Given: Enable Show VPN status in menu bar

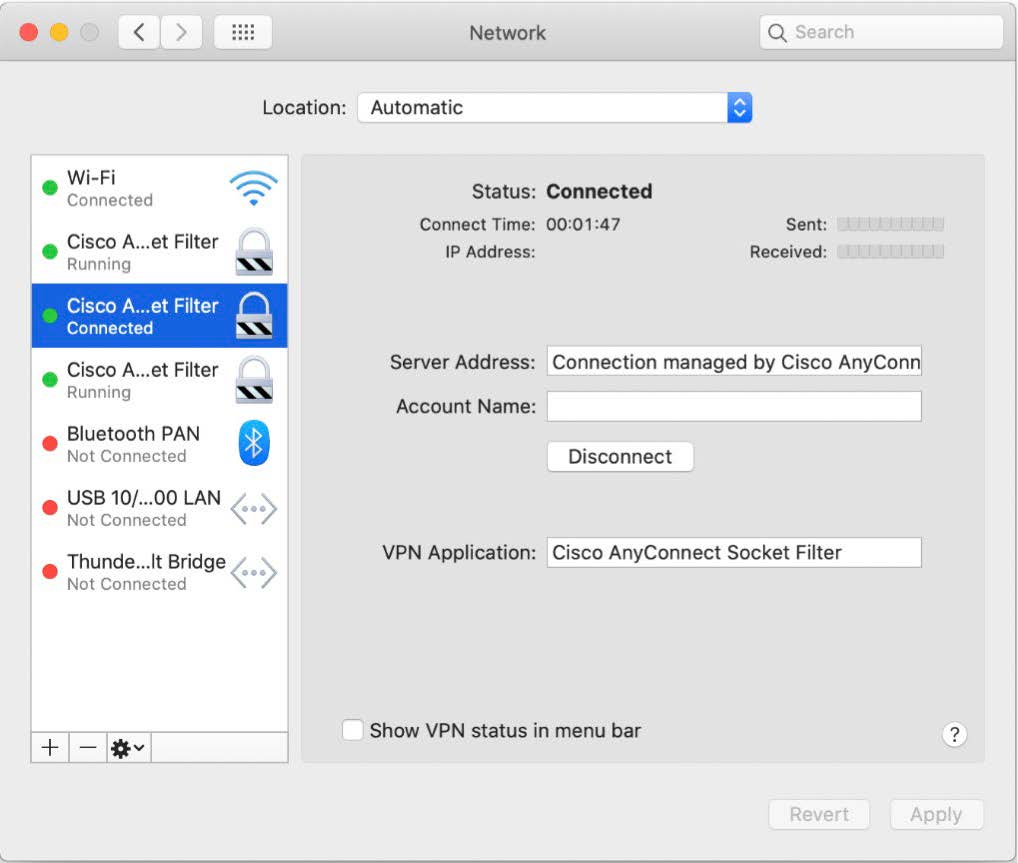Looking at the screenshot, I should (353, 731).
